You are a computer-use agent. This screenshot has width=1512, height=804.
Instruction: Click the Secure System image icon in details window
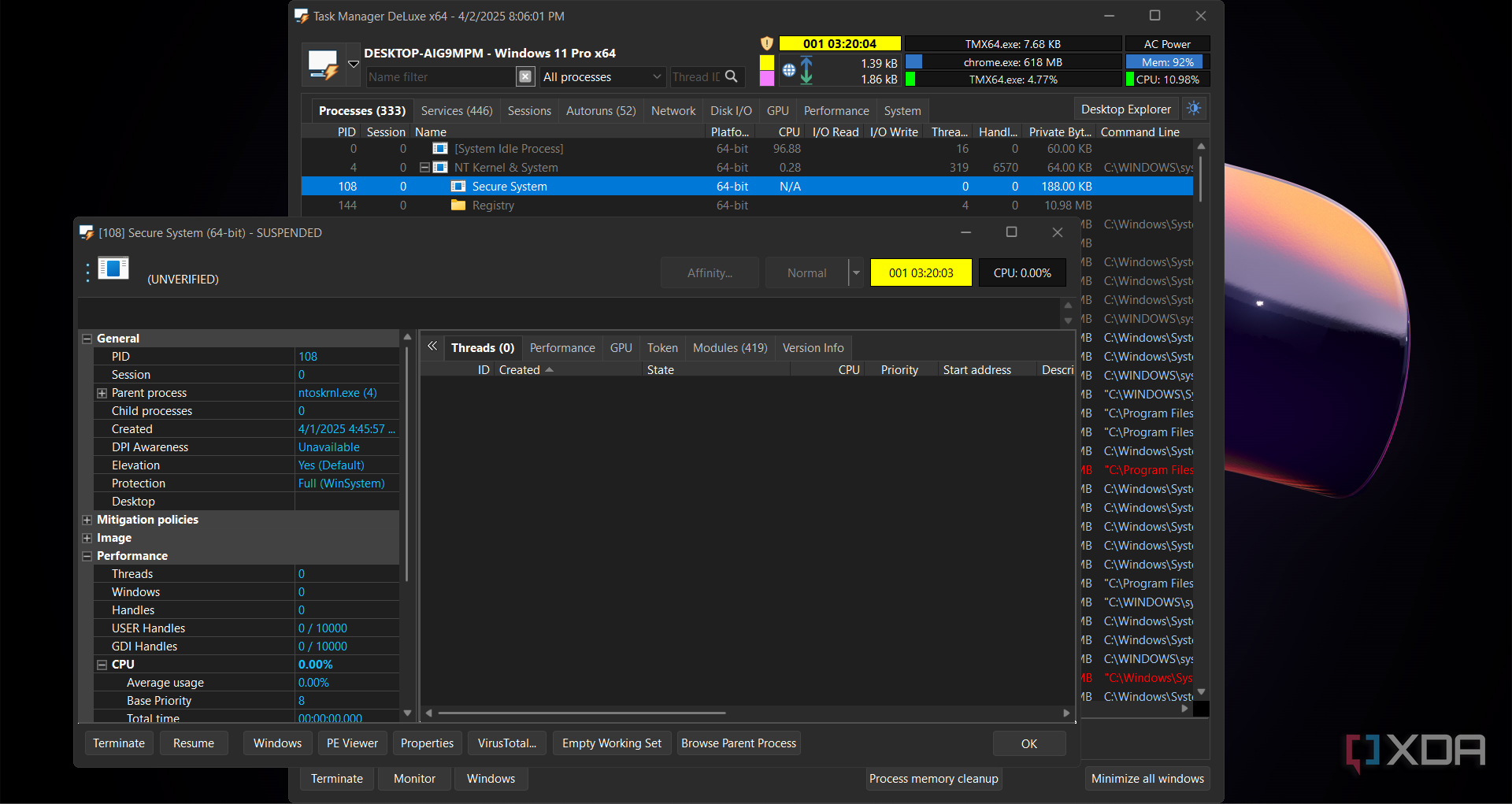113,269
